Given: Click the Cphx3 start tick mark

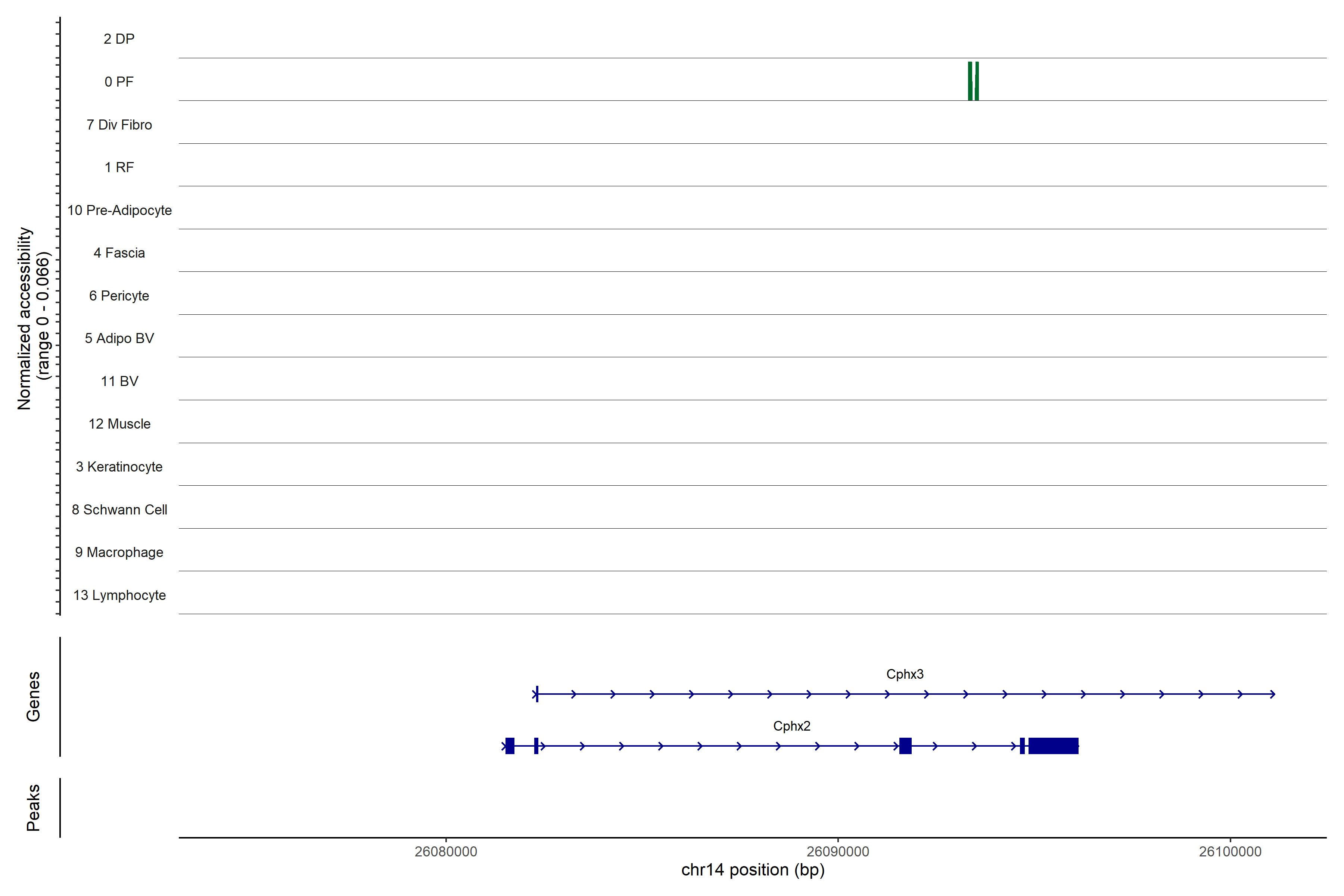Looking at the screenshot, I should coord(537,694).
